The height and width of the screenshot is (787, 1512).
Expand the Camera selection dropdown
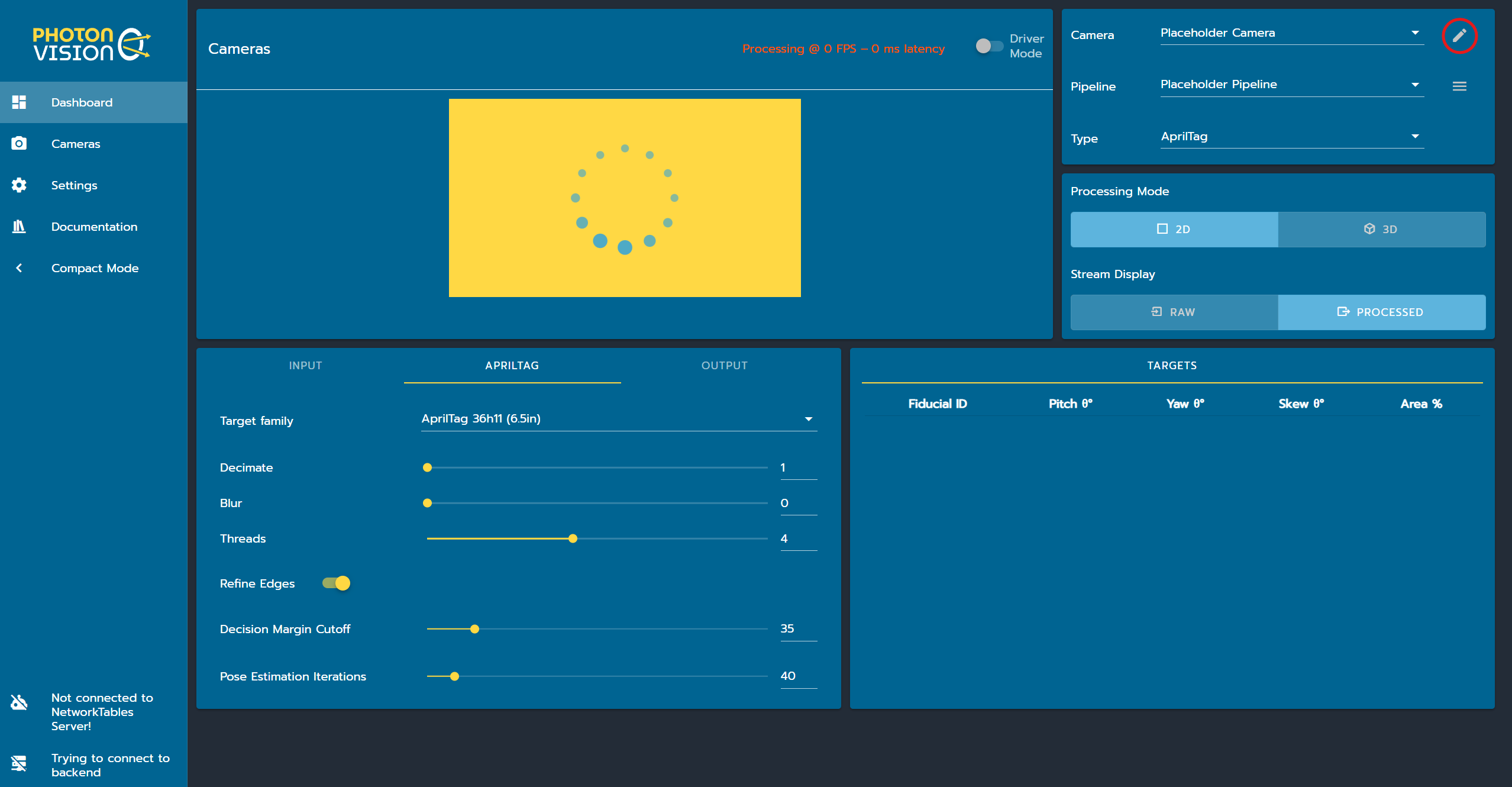pyautogui.click(x=1291, y=33)
